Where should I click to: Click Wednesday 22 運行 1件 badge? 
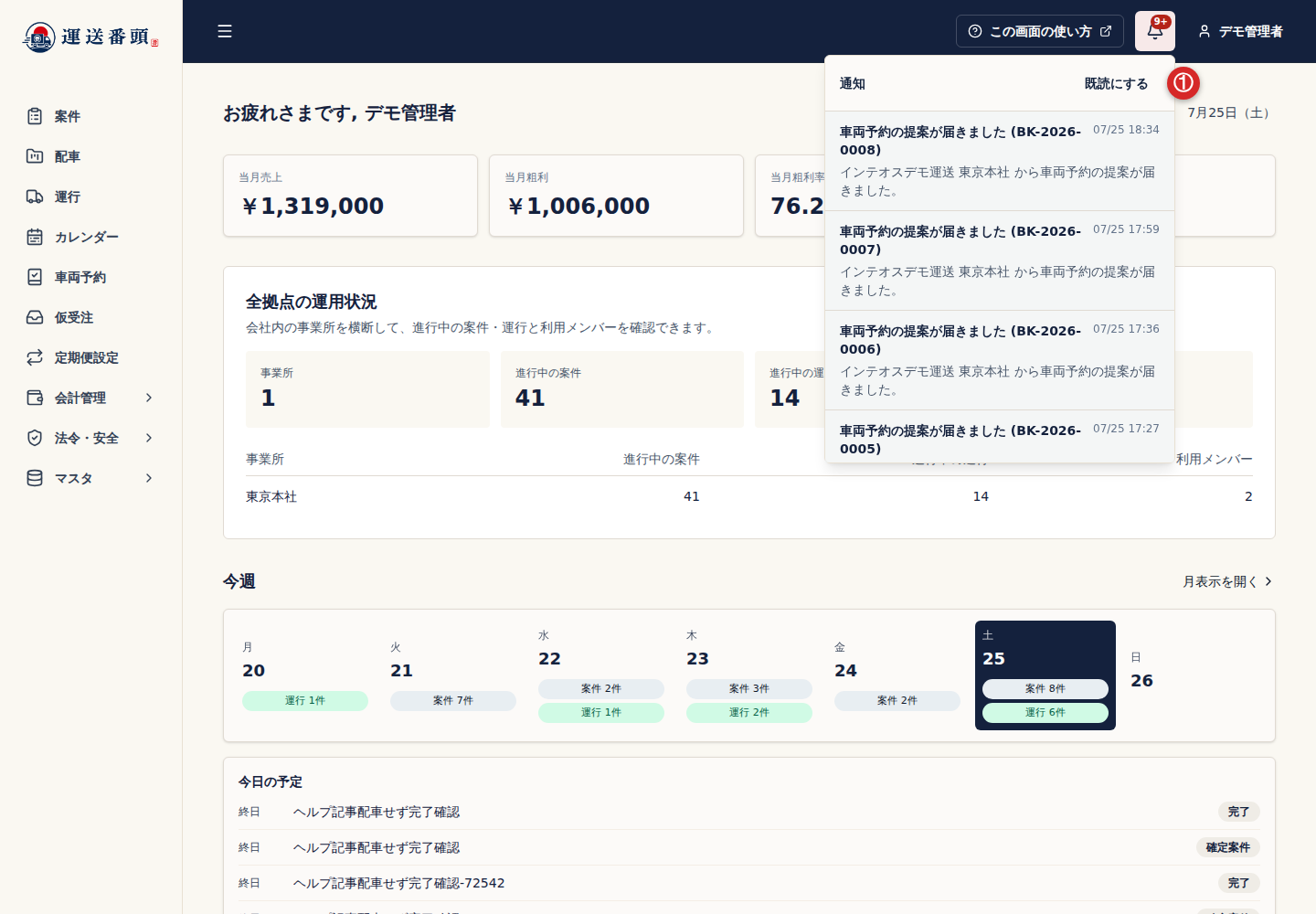[601, 712]
